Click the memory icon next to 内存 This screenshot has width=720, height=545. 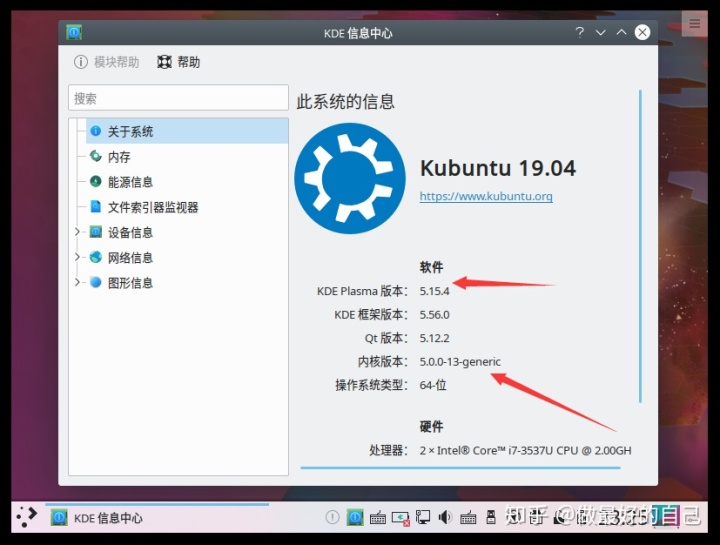click(x=96, y=157)
